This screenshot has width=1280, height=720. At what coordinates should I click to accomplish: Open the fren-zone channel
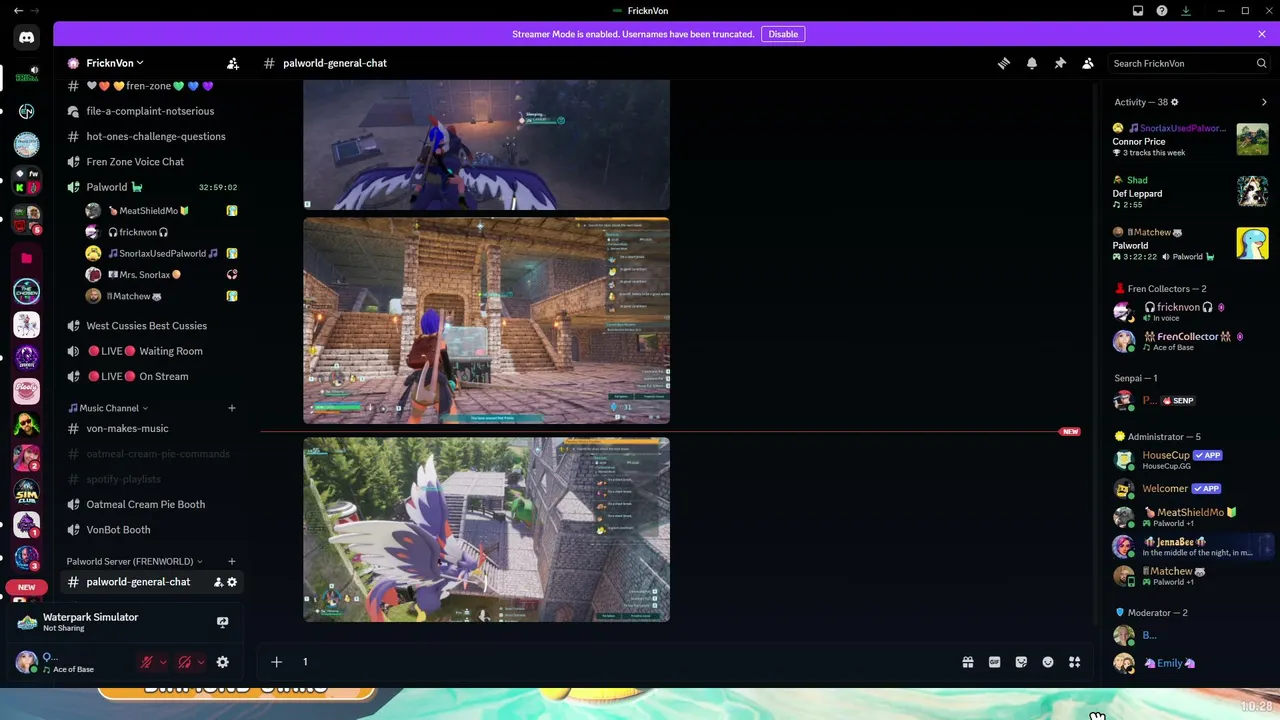pos(152,86)
